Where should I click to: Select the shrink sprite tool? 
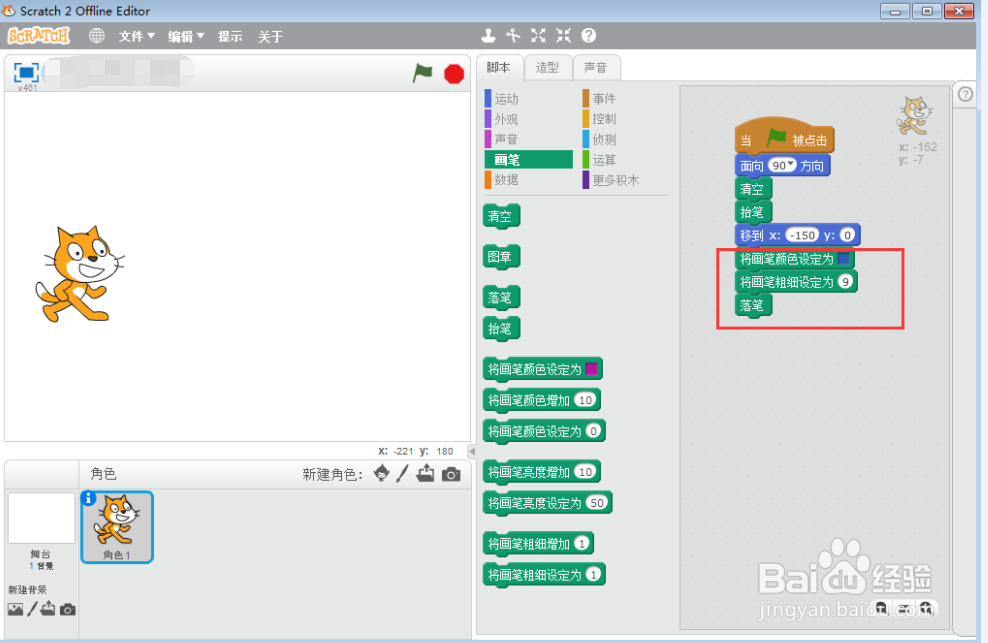tap(563, 36)
